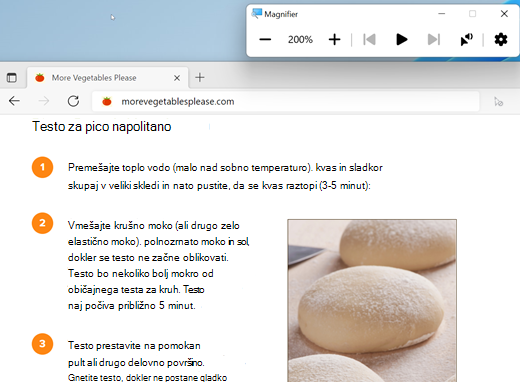Click the tomato site icon in address bar
This screenshot has width=520, height=382.
pyautogui.click(x=107, y=101)
